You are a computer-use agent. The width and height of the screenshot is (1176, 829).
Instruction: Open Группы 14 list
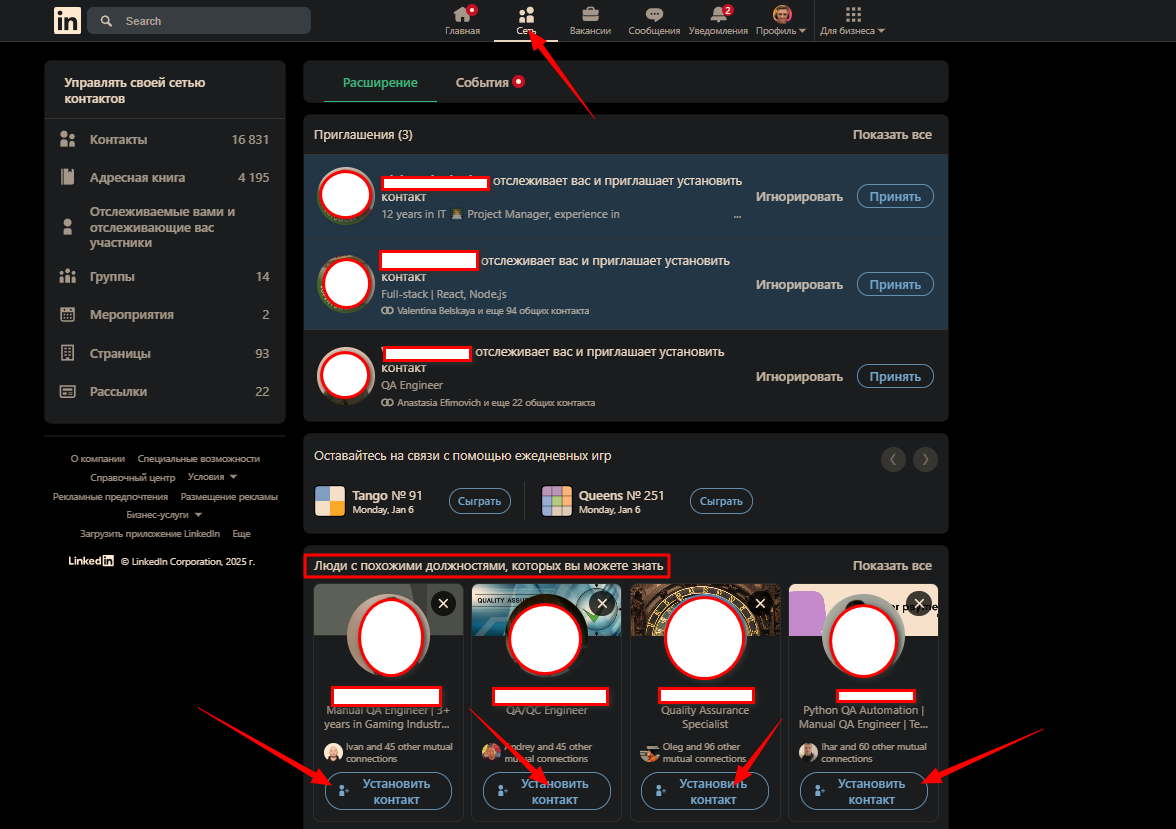[165, 276]
